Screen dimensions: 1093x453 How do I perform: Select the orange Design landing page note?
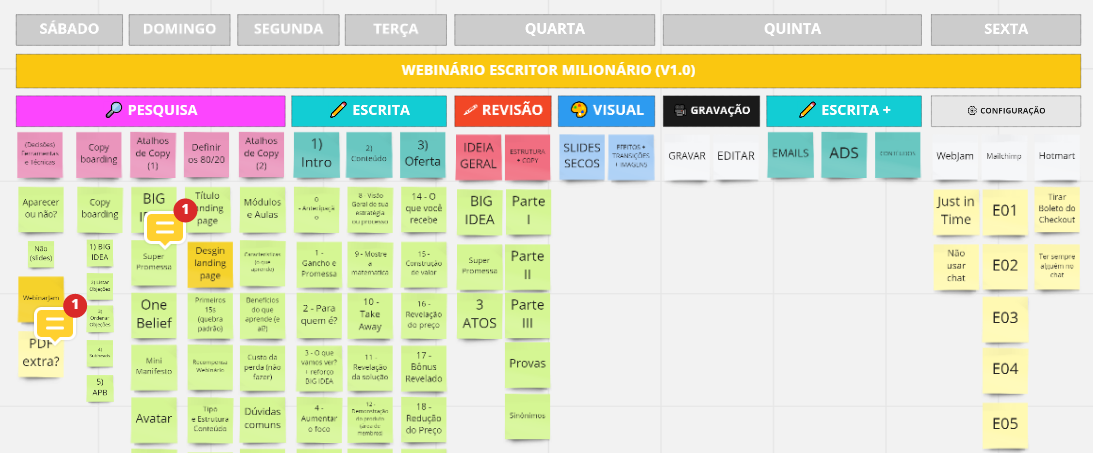210,265
